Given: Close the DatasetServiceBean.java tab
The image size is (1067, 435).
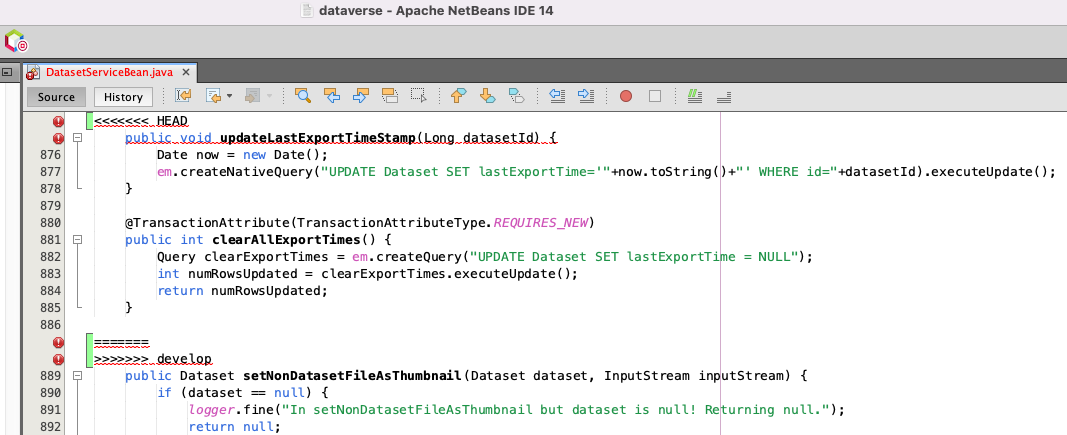Looking at the screenshot, I should tap(186, 72).
